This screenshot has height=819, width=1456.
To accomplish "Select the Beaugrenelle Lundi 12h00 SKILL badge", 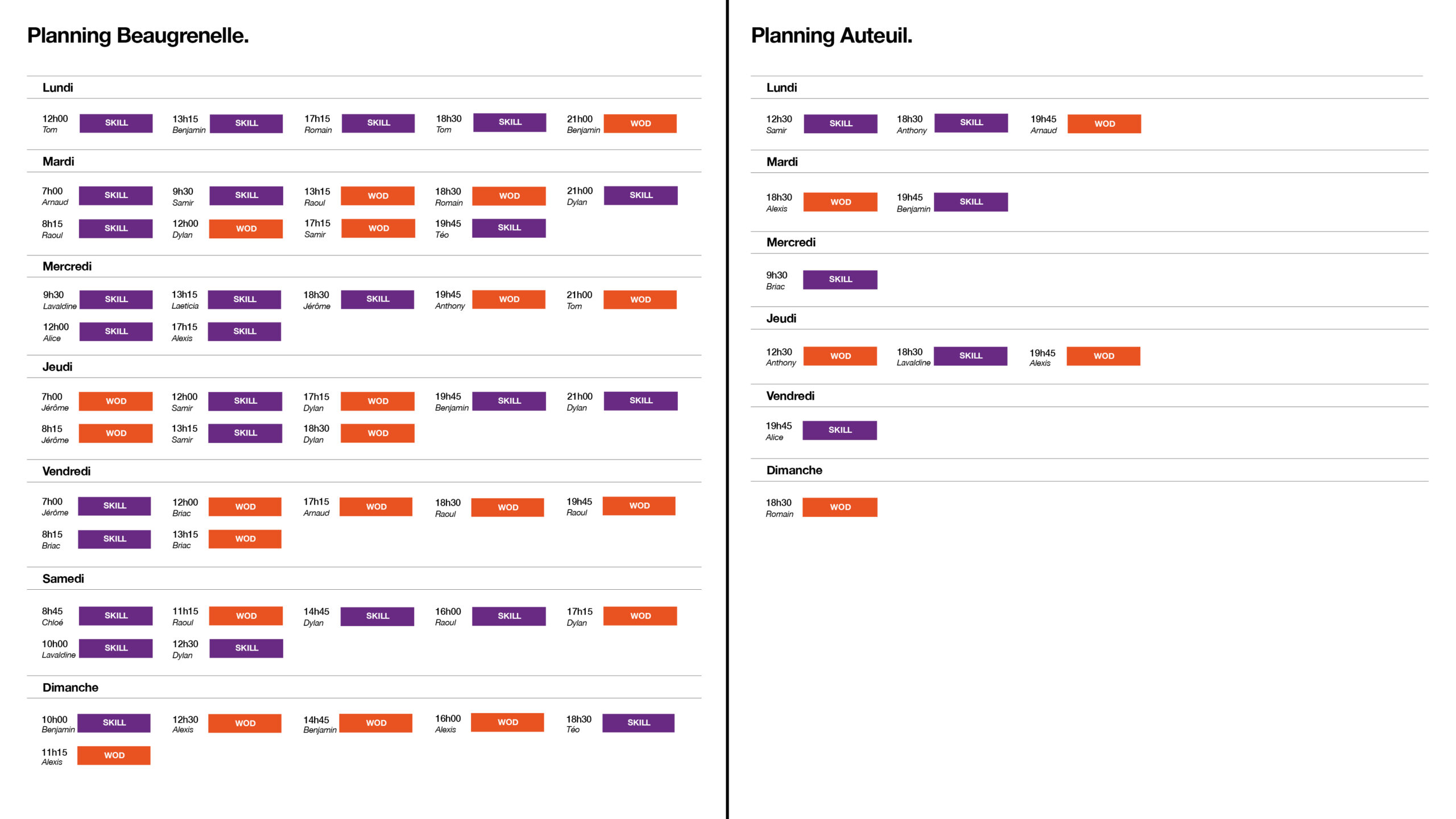I will (x=116, y=123).
